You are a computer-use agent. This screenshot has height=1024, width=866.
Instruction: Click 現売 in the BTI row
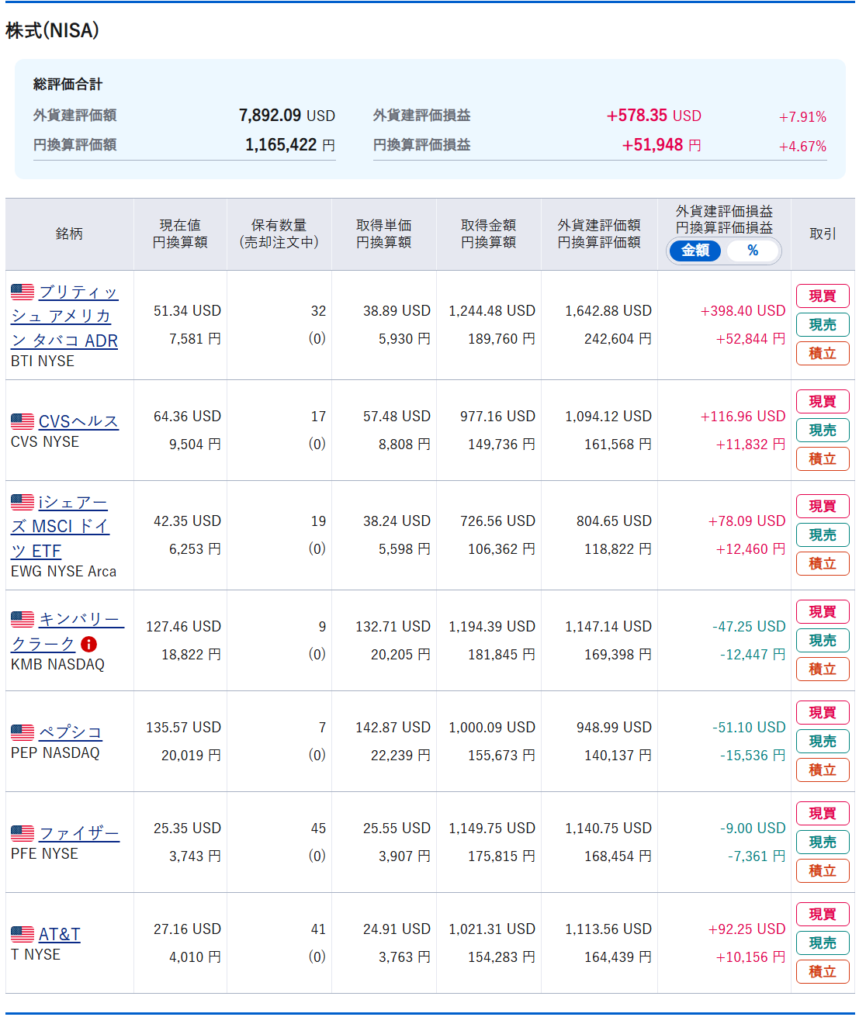pyautogui.click(x=822, y=325)
